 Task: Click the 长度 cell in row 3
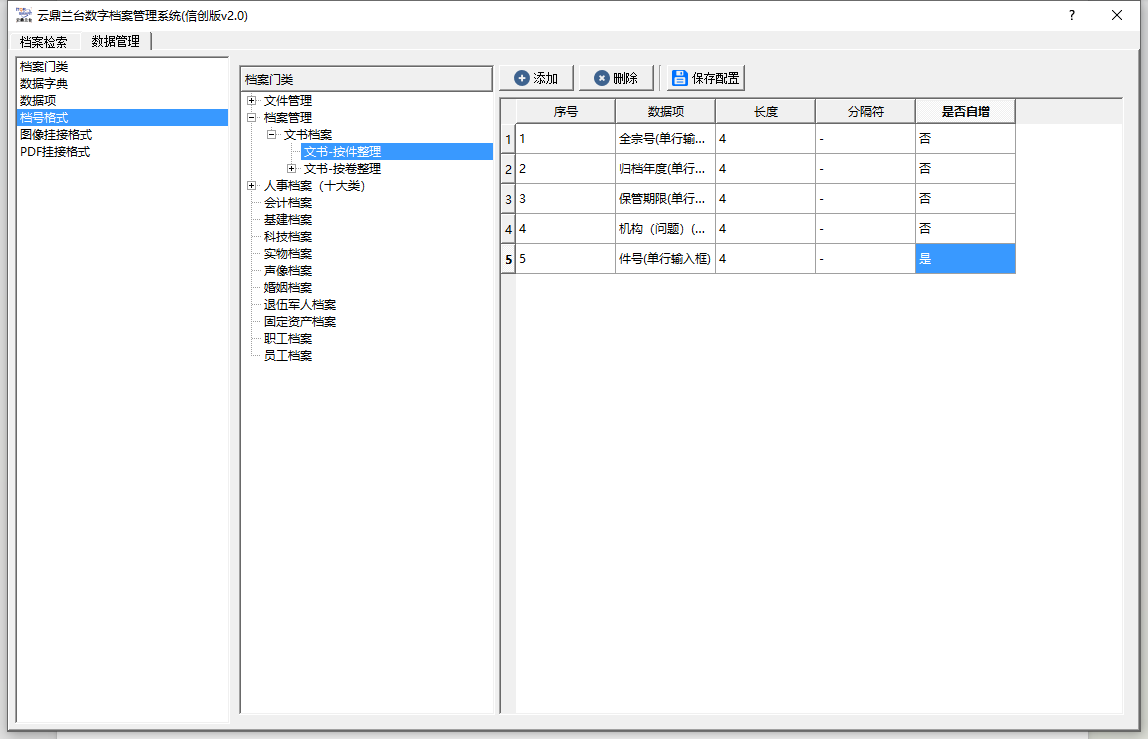[x=764, y=199]
